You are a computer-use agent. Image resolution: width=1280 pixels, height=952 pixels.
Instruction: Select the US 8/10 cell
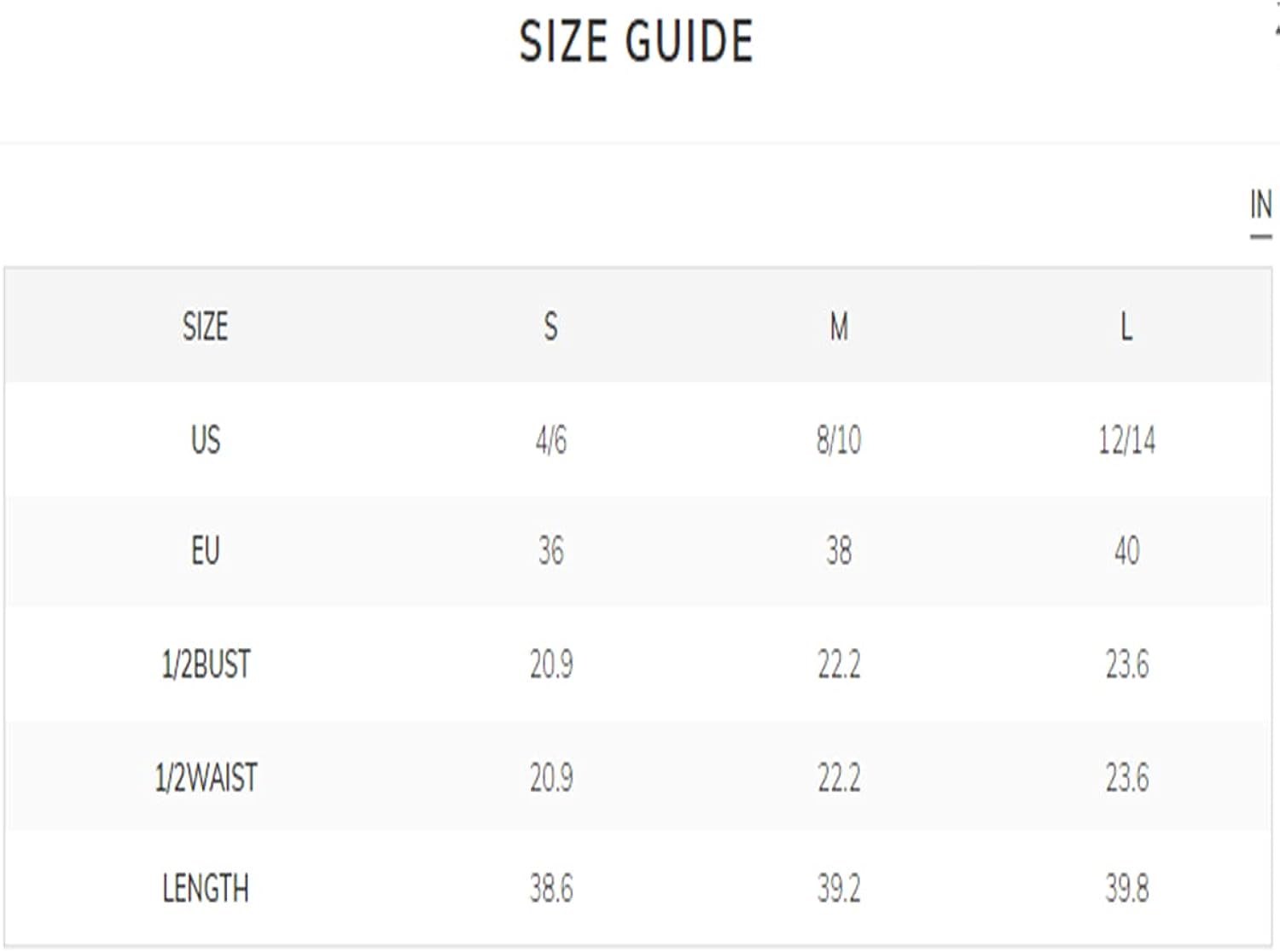[x=839, y=440]
